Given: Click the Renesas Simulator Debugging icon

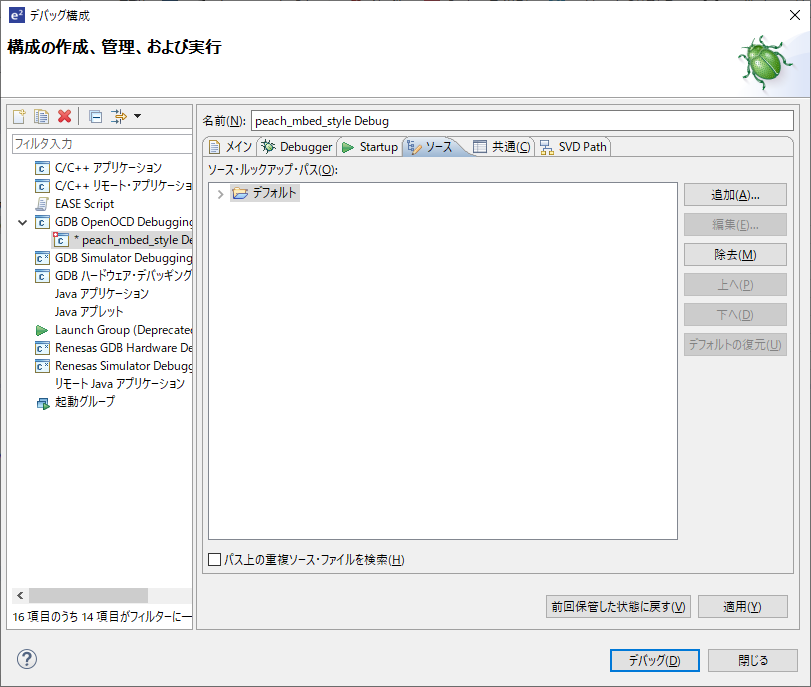Looking at the screenshot, I should [x=42, y=366].
